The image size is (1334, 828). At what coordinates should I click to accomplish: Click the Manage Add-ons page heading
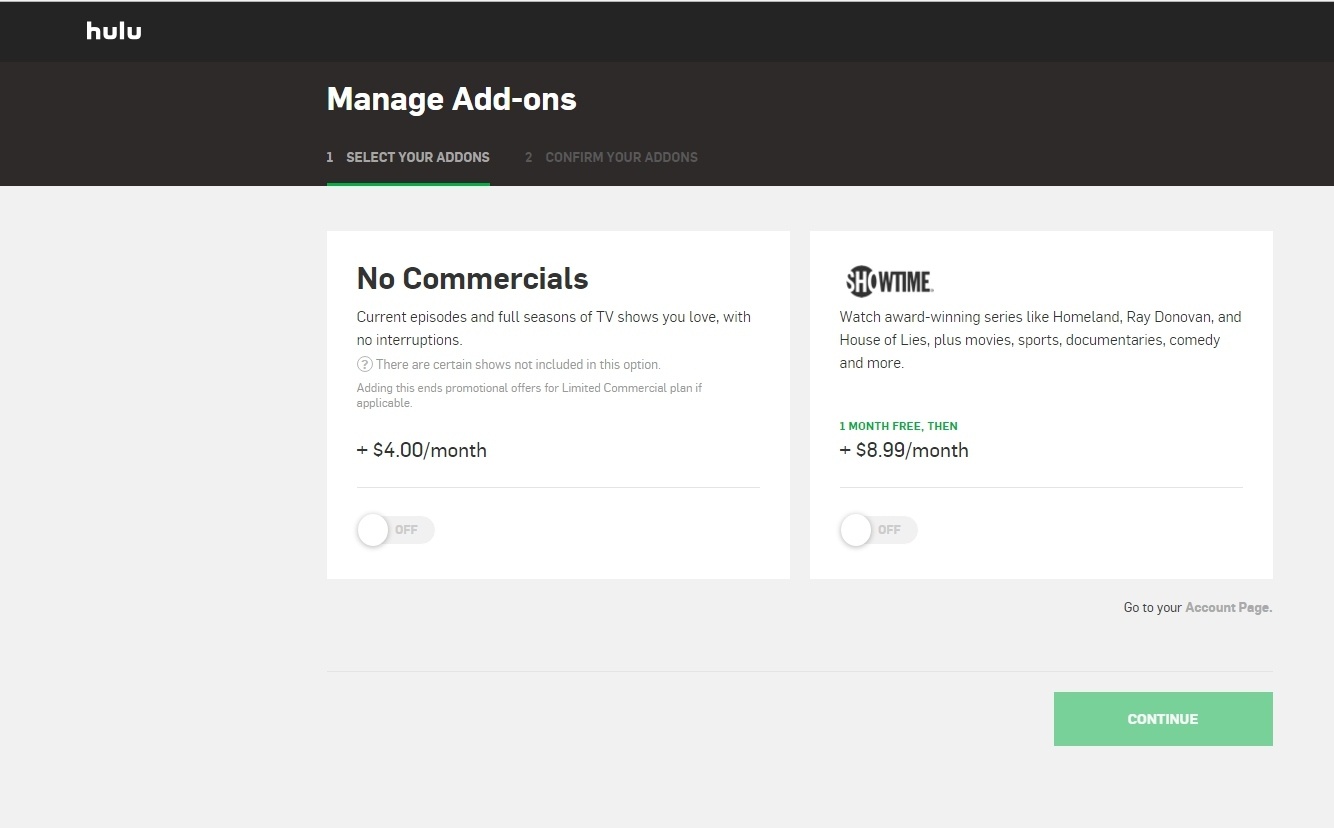451,99
